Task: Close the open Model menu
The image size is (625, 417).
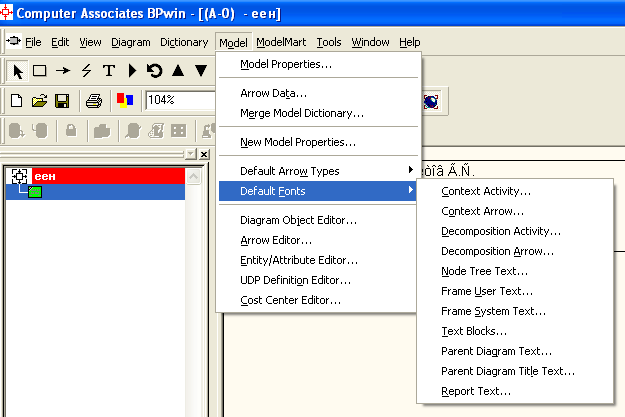Action: 233,42
